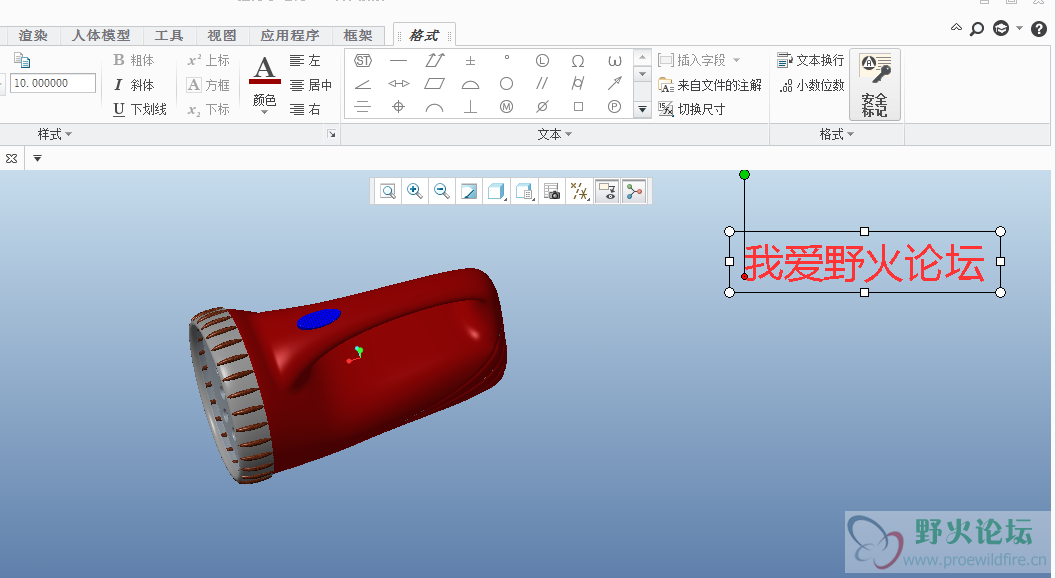1056x578 pixels.
Task: Insert the lowercase omega symbol
Action: coord(614,61)
